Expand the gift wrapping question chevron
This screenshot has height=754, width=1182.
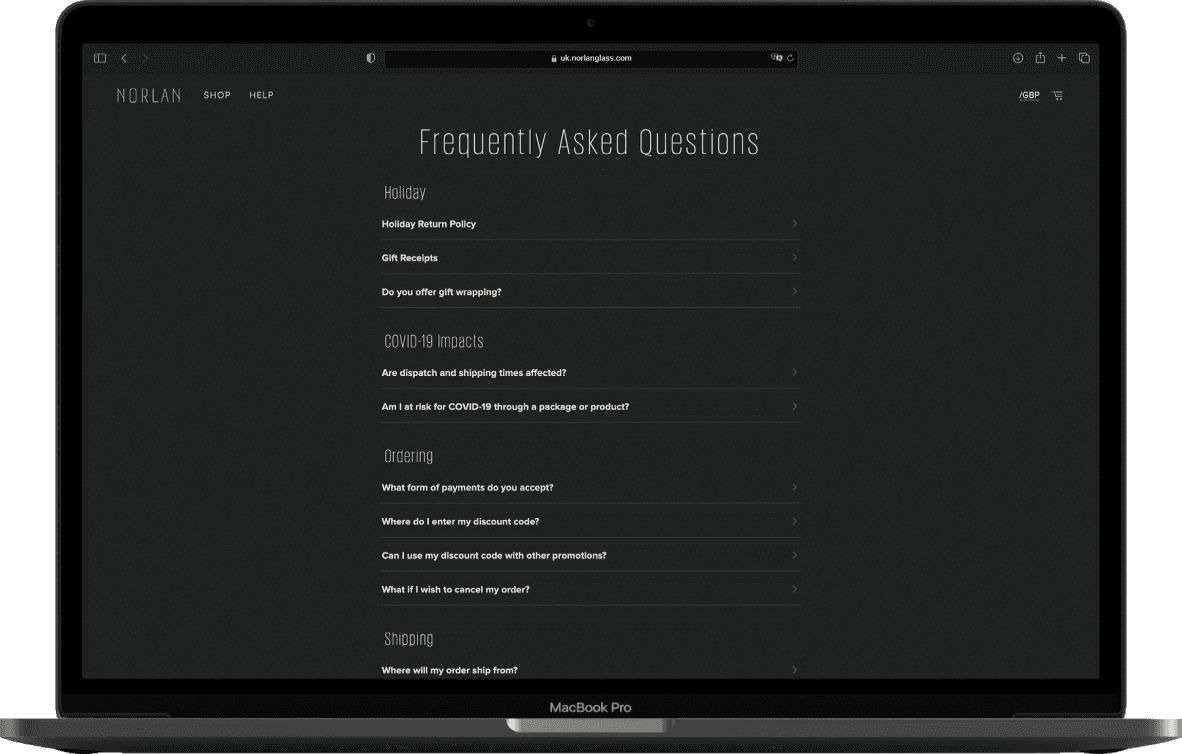coord(795,291)
